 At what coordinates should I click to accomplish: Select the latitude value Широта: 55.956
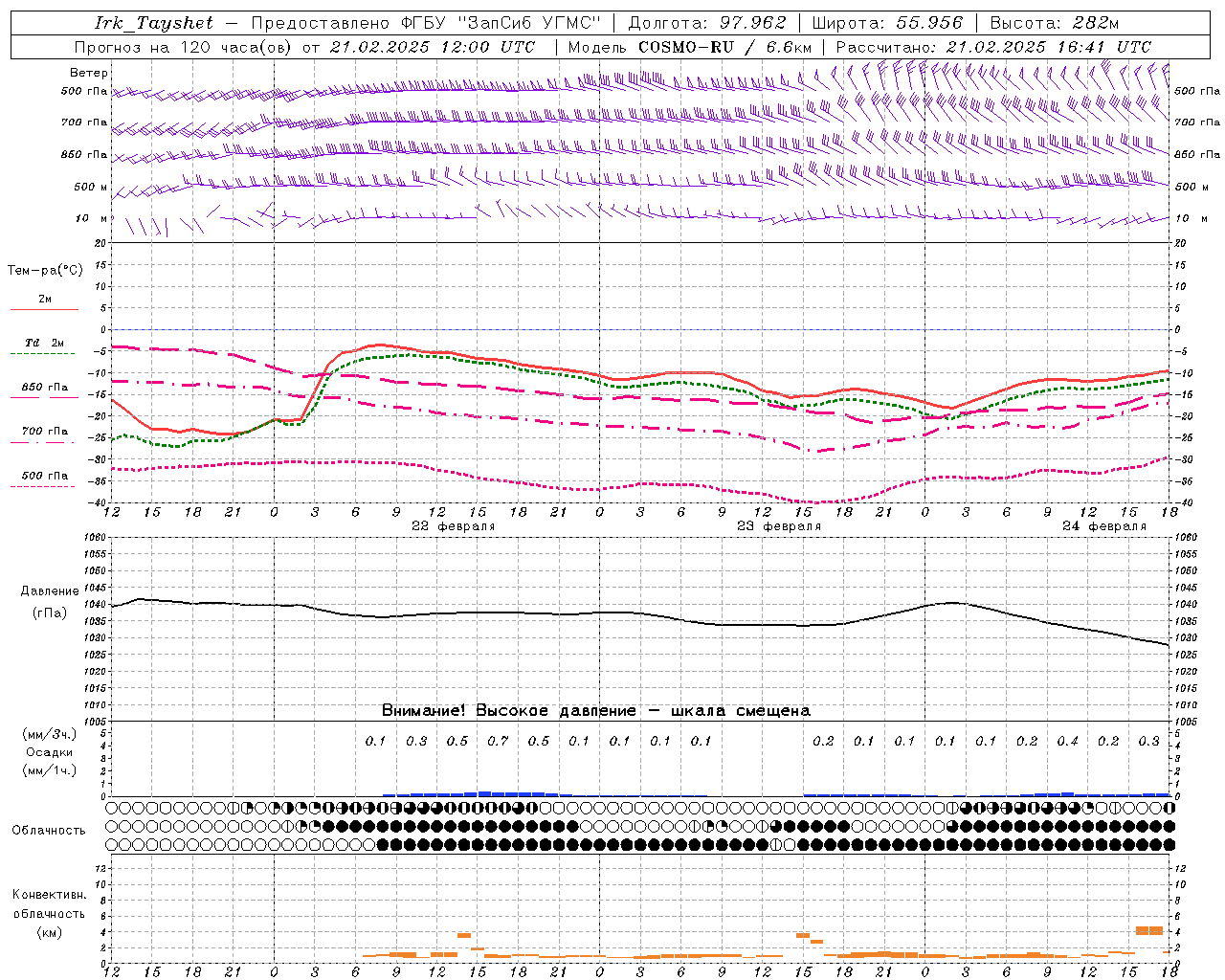(x=887, y=23)
